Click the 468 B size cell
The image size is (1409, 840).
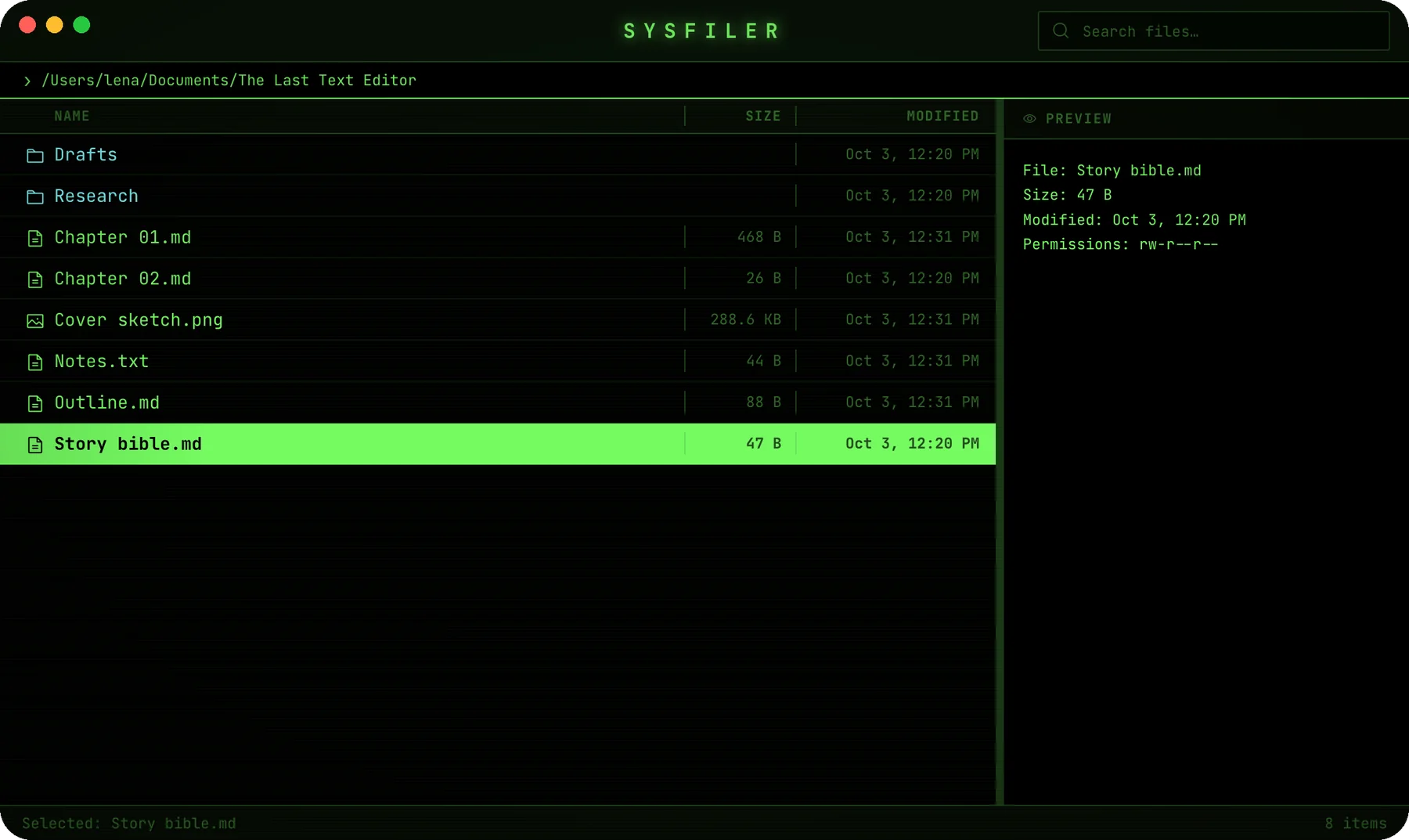tap(759, 236)
